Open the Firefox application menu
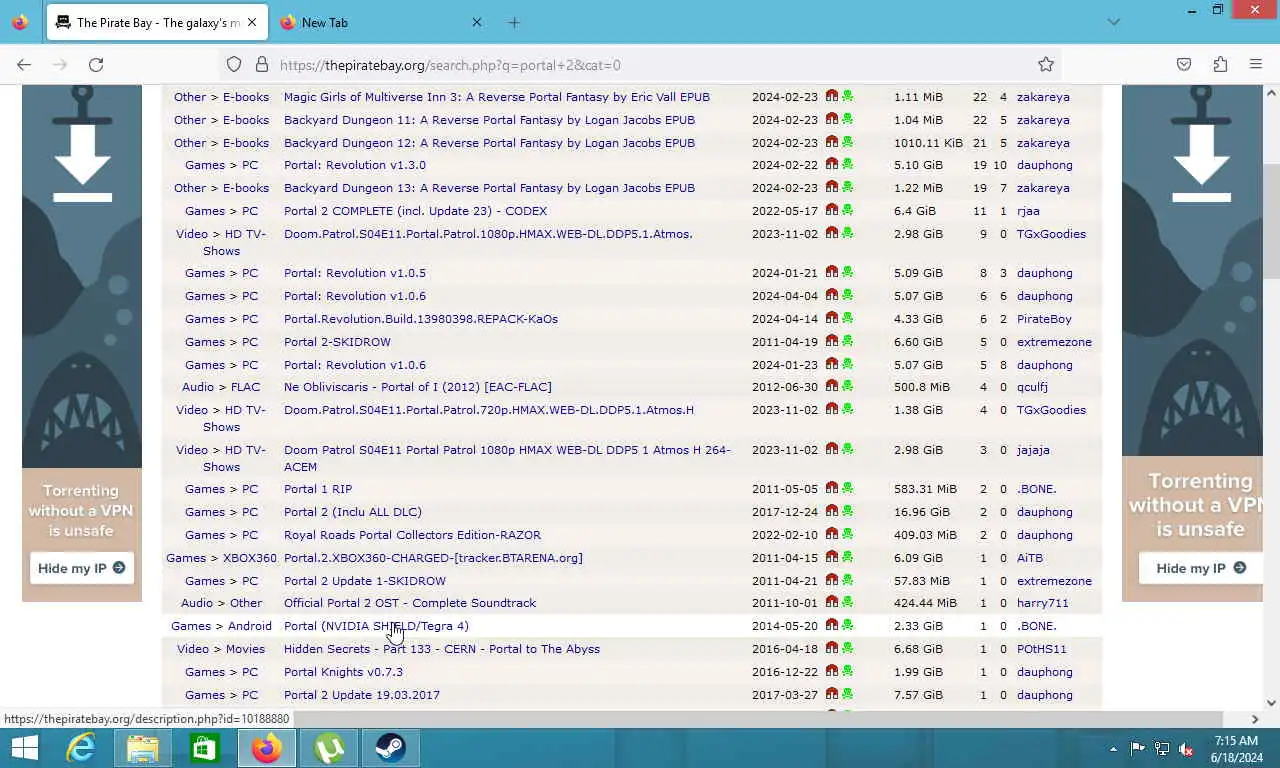Screen dimensions: 1280x768 (1256, 64)
